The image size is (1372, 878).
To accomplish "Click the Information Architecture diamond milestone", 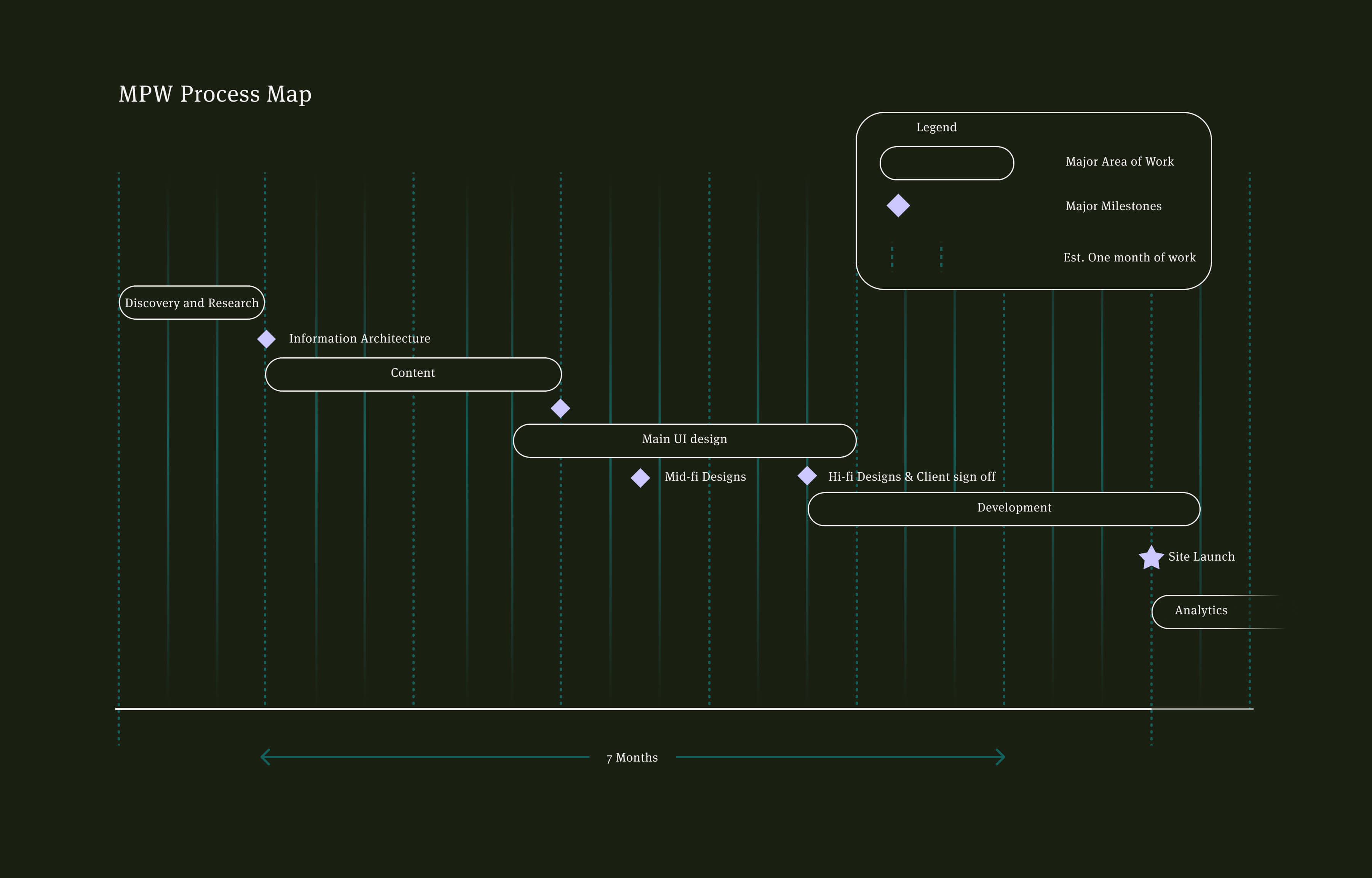I will [x=267, y=339].
